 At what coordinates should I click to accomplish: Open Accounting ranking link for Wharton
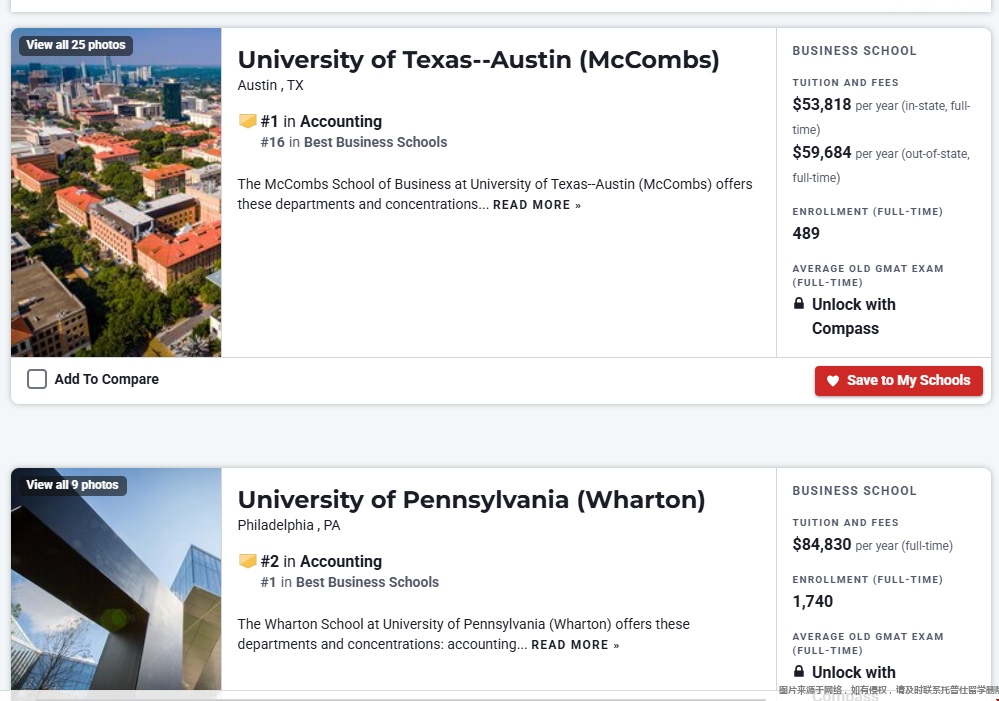tap(340, 561)
